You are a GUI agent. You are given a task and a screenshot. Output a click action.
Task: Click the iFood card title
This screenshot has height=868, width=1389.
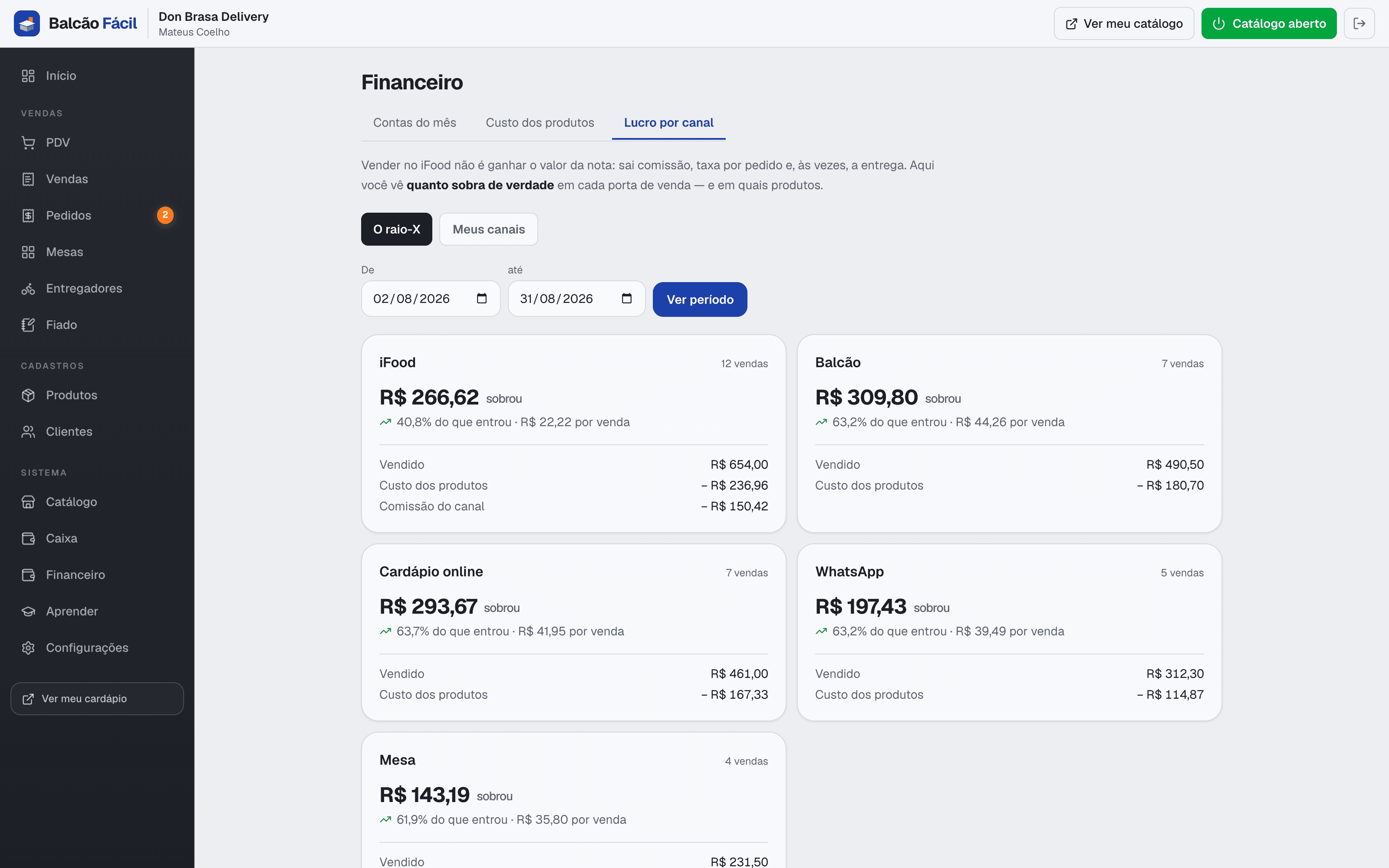point(397,363)
